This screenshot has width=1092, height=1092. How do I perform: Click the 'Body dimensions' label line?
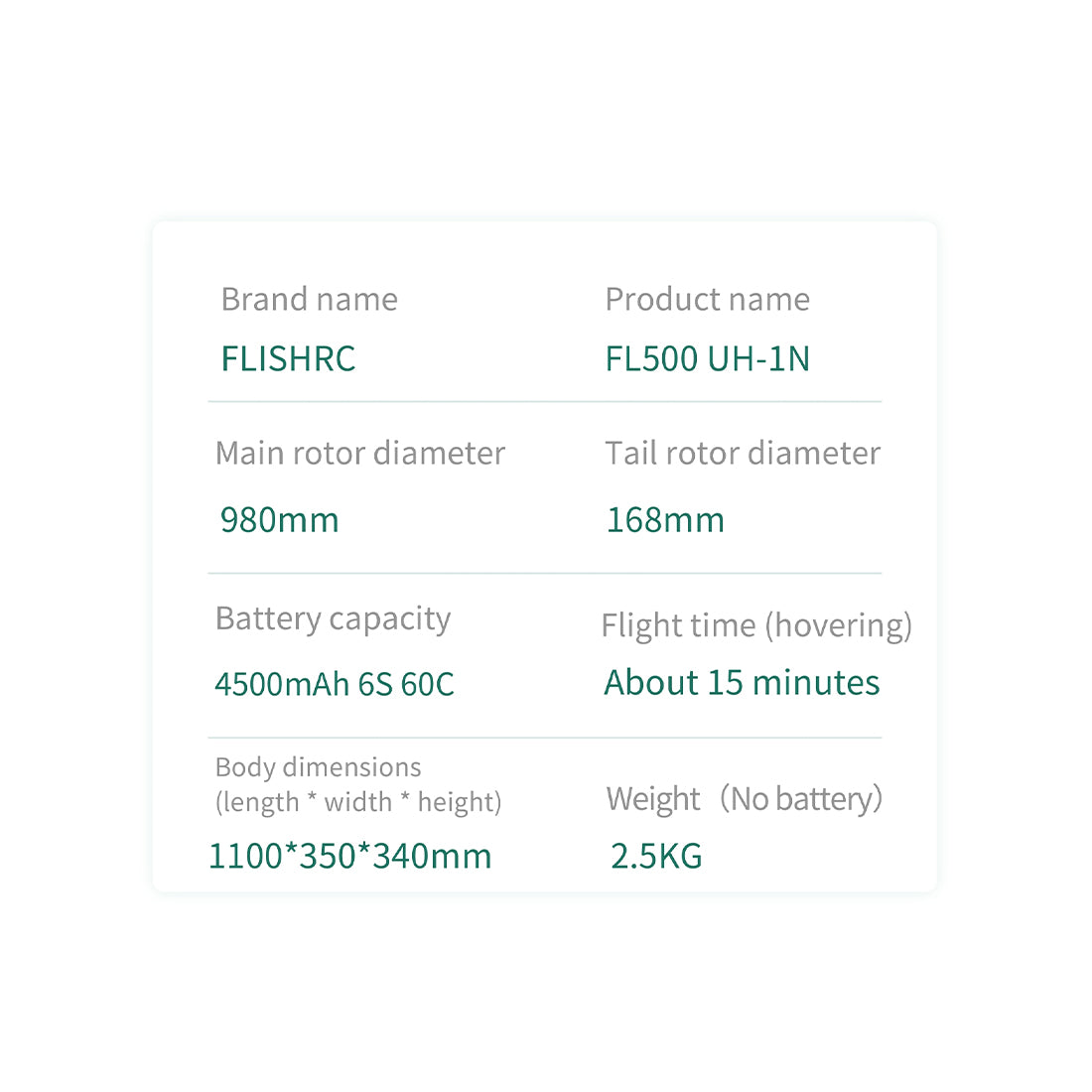tap(318, 767)
